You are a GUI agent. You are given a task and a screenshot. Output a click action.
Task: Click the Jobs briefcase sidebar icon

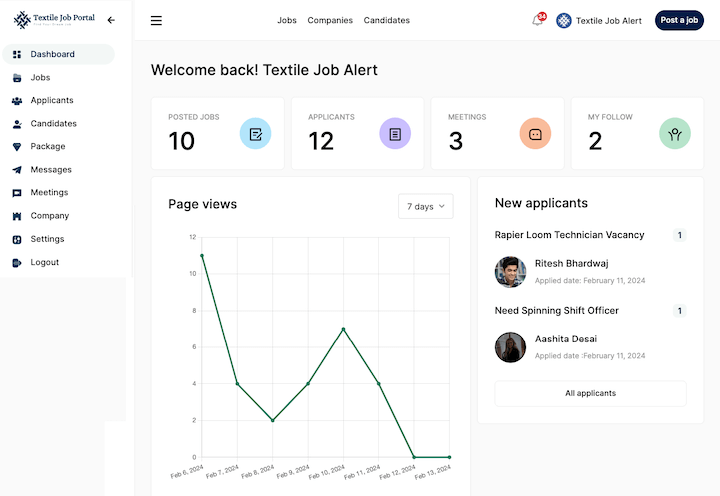tap(17, 78)
